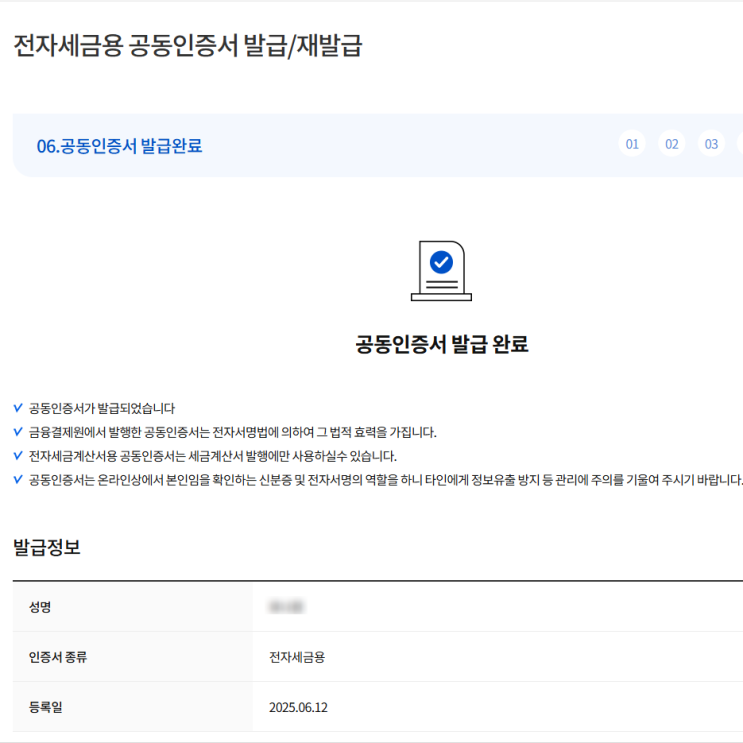This screenshot has height=743, width=743.
Task: Click the notice 공동인증서가 발급되었습니다
Action: click(101, 408)
